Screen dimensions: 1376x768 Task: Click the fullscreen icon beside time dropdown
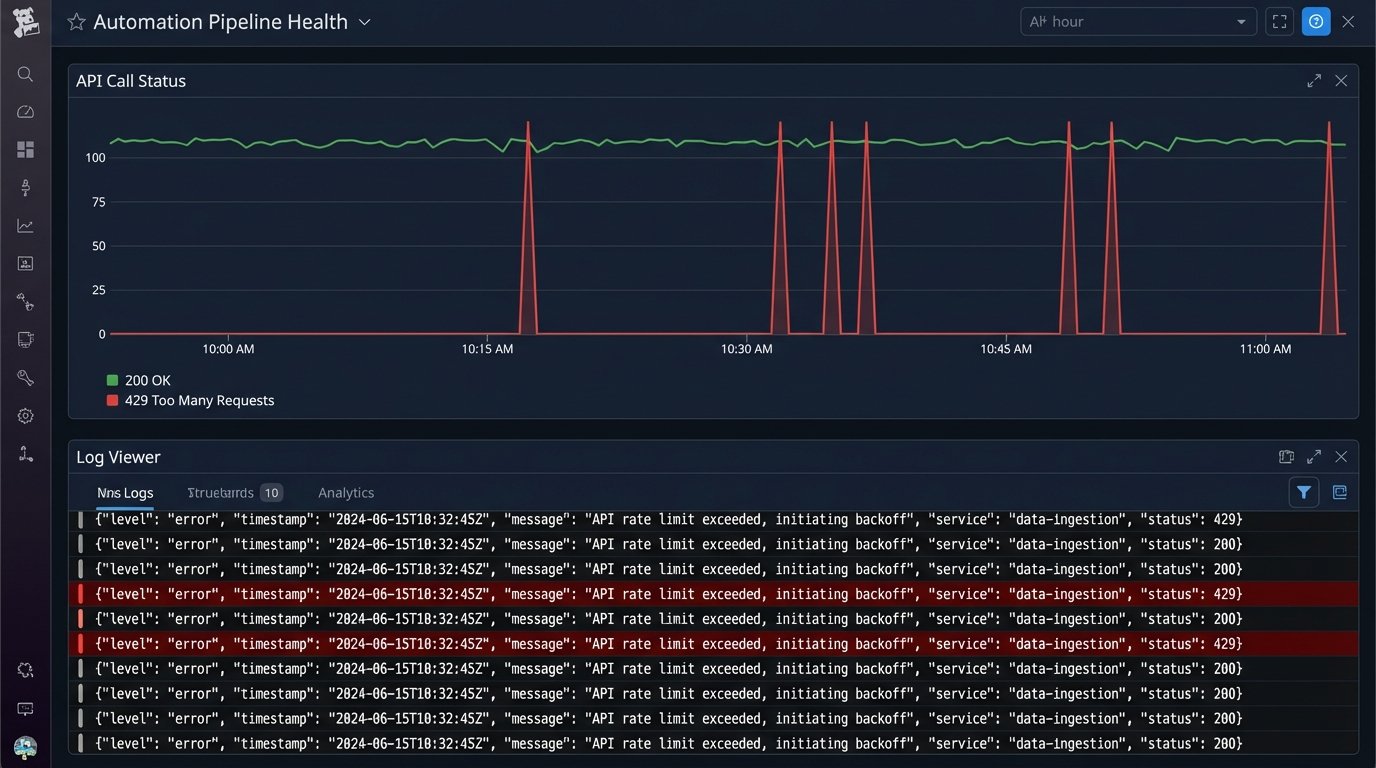click(1279, 22)
